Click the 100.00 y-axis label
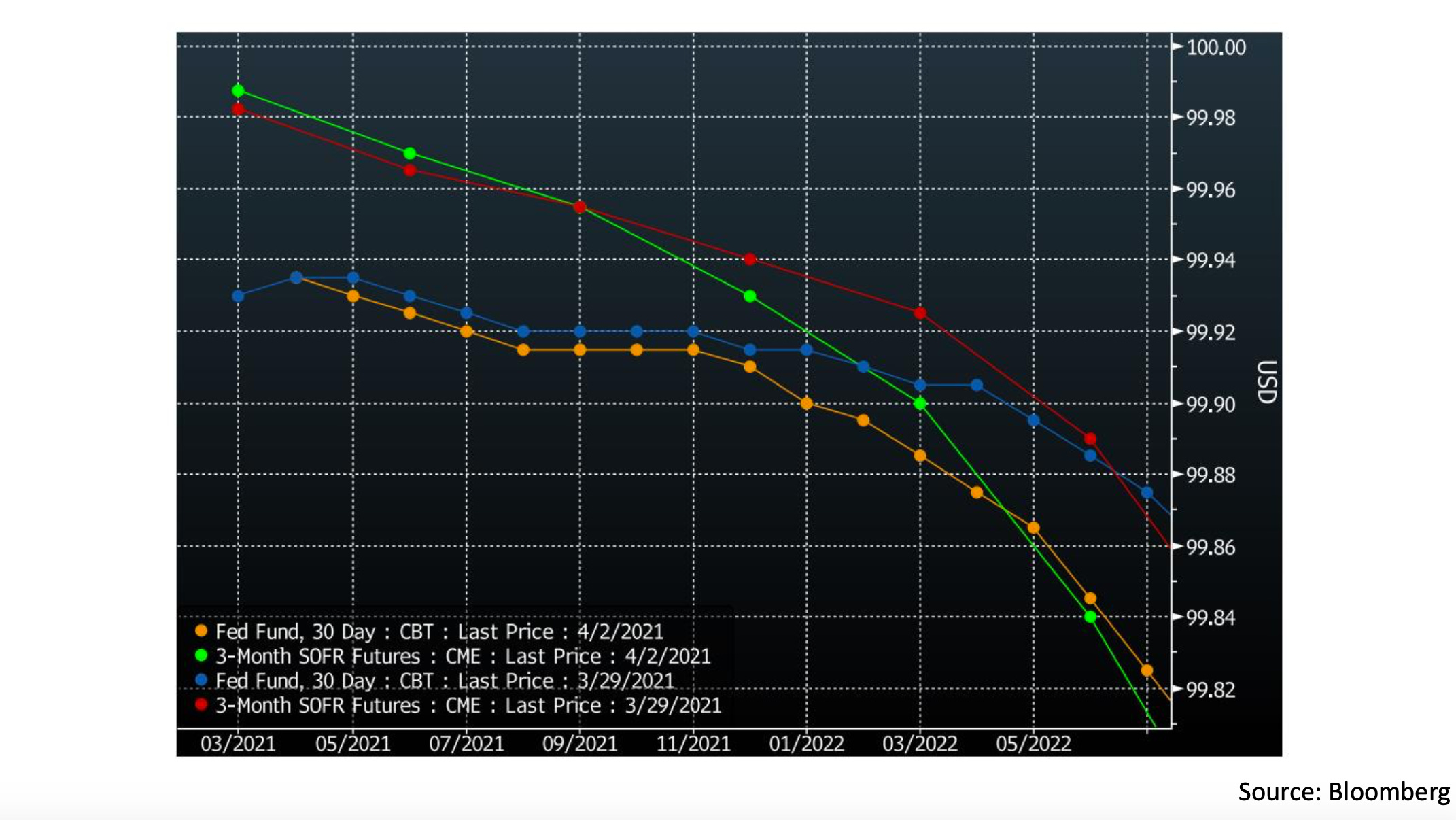The height and width of the screenshot is (820, 1456). pyautogui.click(x=1216, y=48)
